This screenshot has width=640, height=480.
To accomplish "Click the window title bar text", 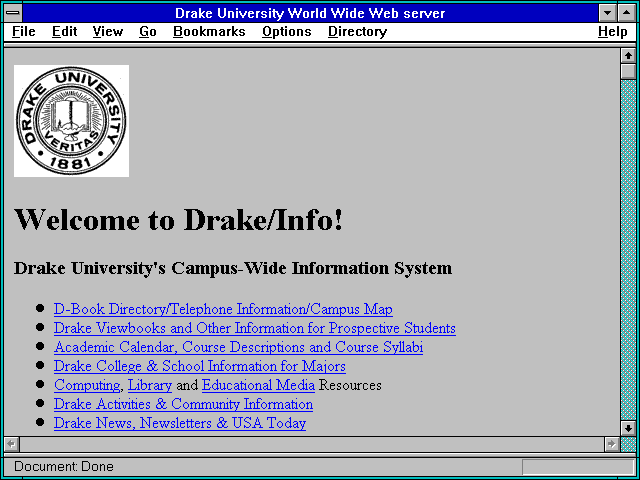I will click(x=310, y=13).
